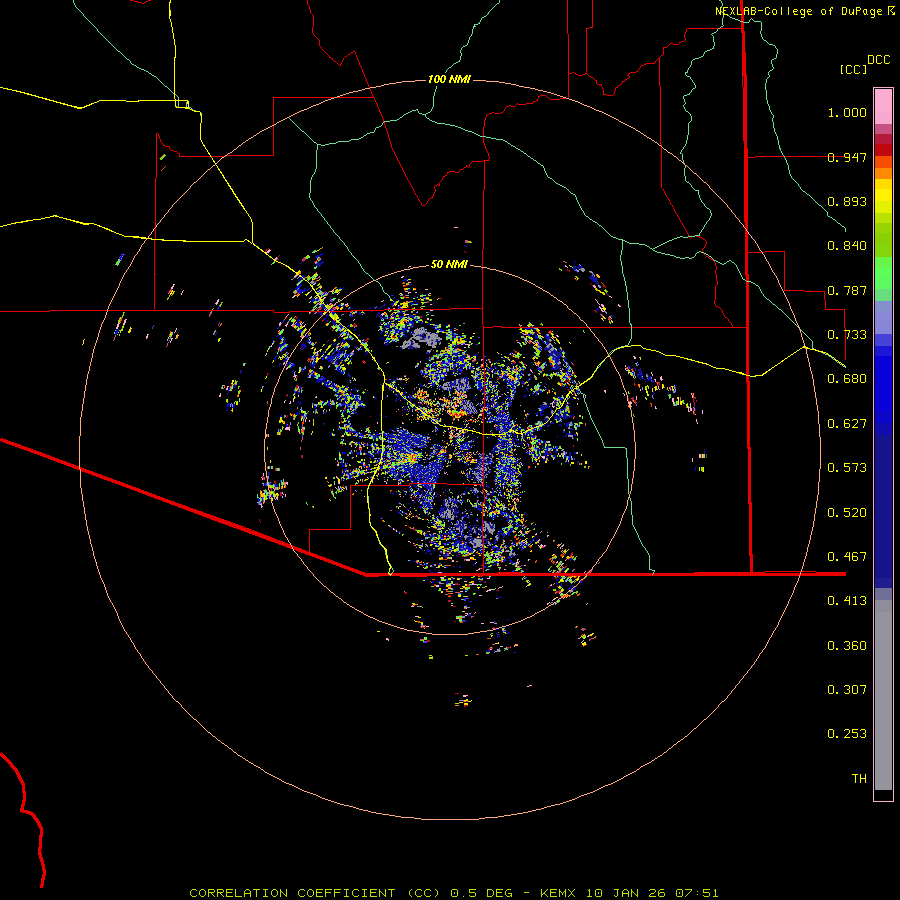Click the 1.000 scale value
The height and width of the screenshot is (900, 900).
(847, 112)
